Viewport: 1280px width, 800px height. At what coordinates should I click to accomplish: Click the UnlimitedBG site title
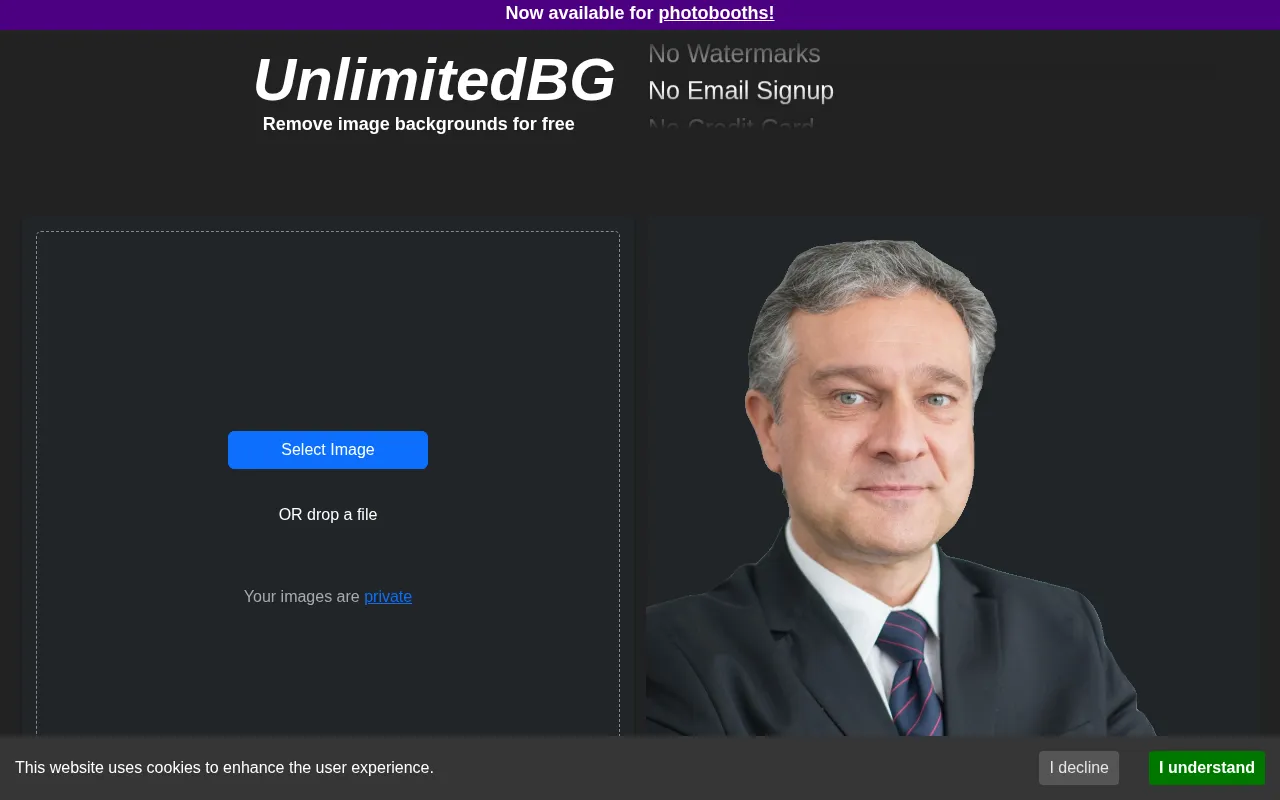pos(434,80)
